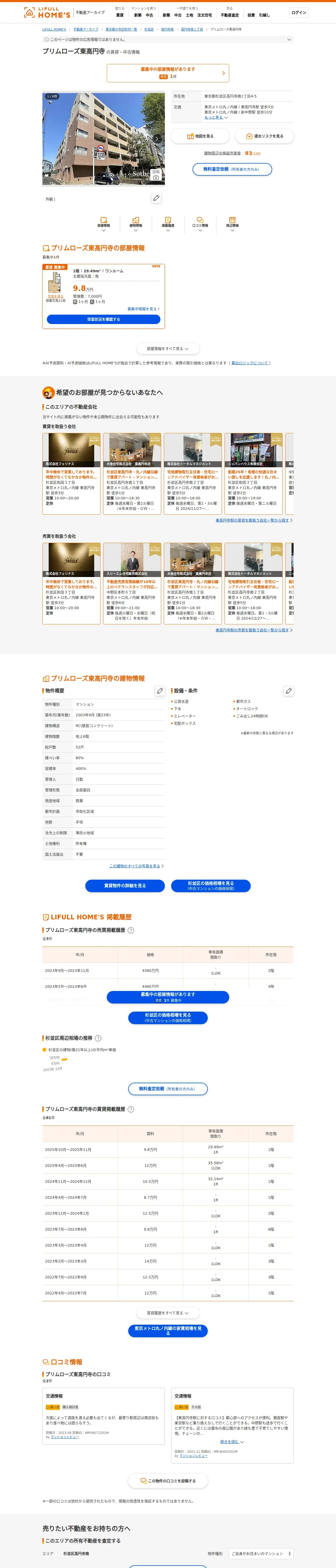Image resolution: width=336 pixels, height=1568 pixels.
Task: Open the room floor plan thumbnail
Action: (x=55, y=283)
